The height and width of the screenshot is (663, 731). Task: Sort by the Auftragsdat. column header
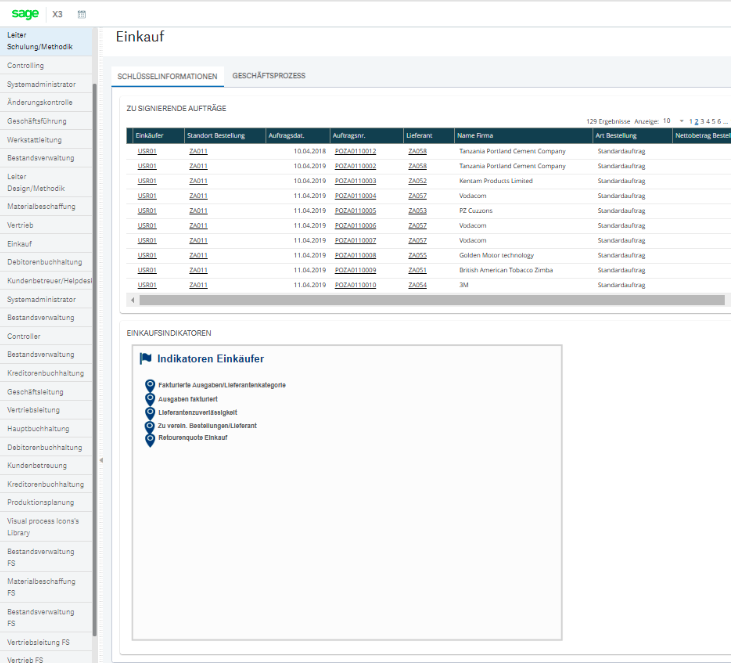tap(298, 136)
